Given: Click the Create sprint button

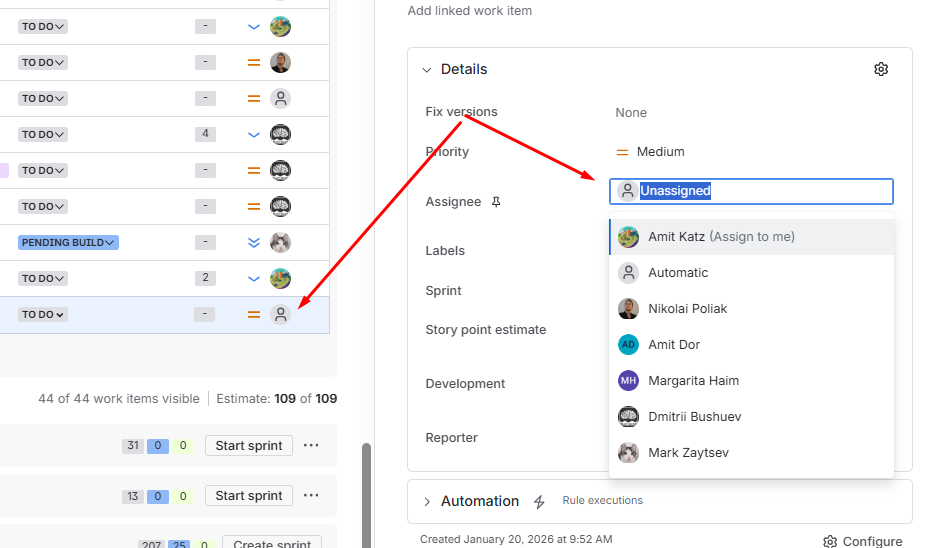Looking at the screenshot, I should tap(272, 542).
